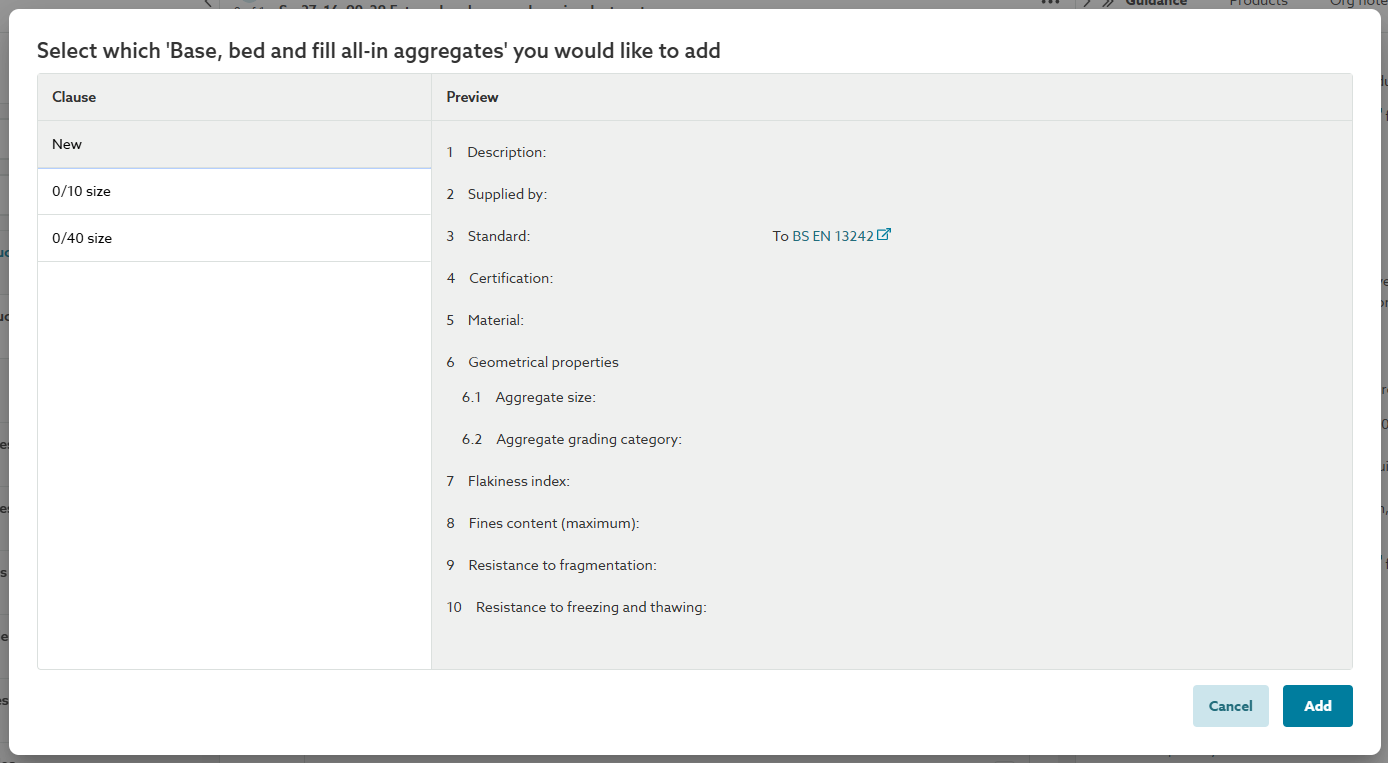Click 'Resistance to freezing and thawing' row
Viewport: 1388px width, 763px height.
(590, 607)
